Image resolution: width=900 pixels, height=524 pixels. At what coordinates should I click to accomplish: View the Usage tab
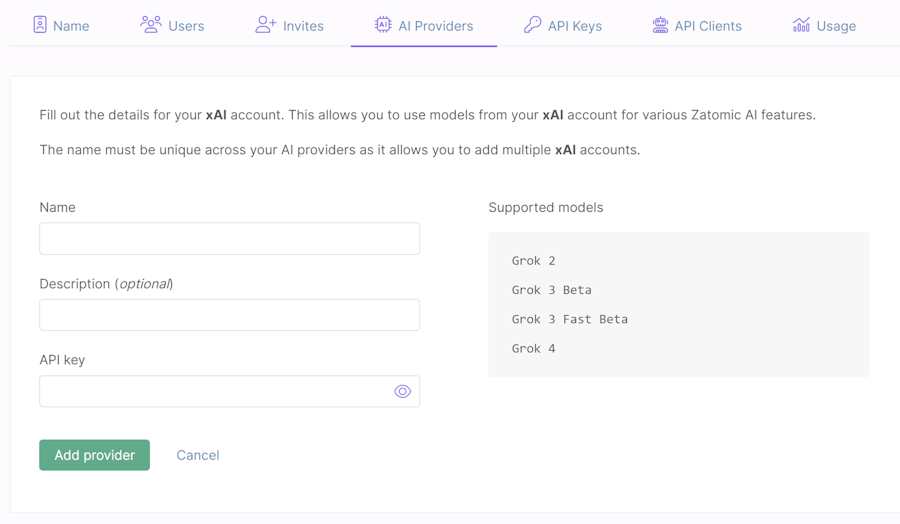coord(824,25)
